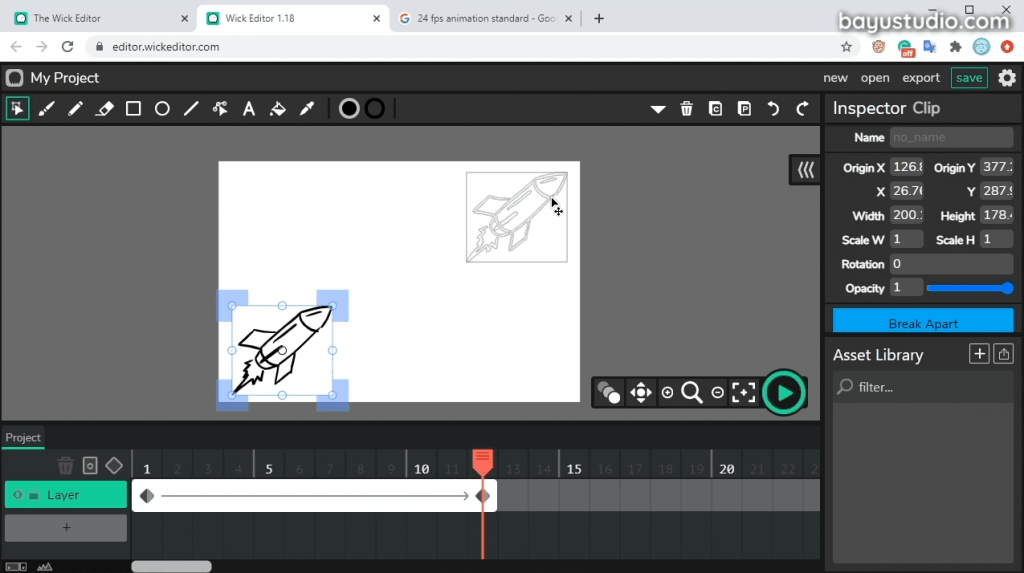Select the Pencil tool
Viewport: 1024px width, 573px height.
(x=75, y=108)
